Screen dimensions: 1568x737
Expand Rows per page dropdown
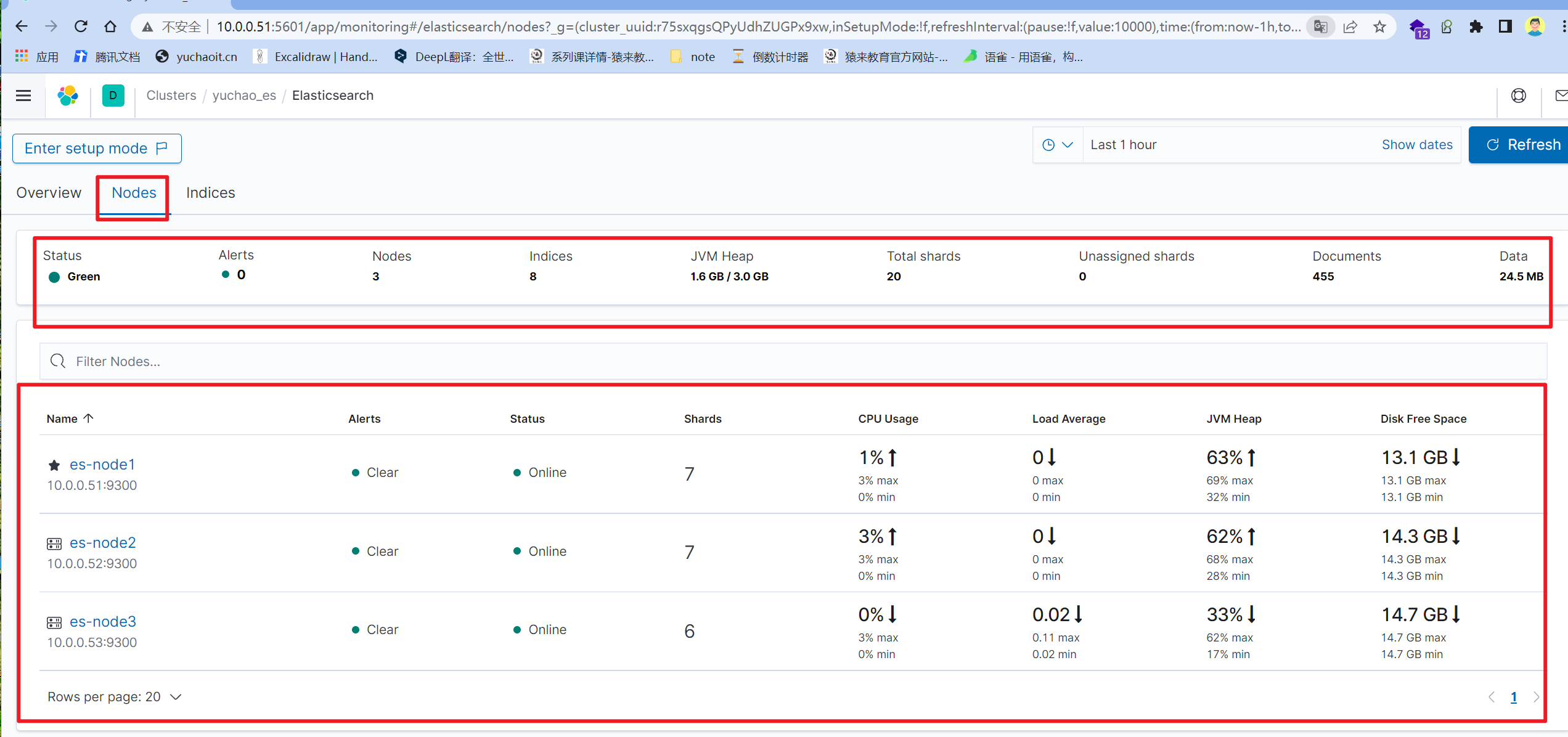[115, 696]
